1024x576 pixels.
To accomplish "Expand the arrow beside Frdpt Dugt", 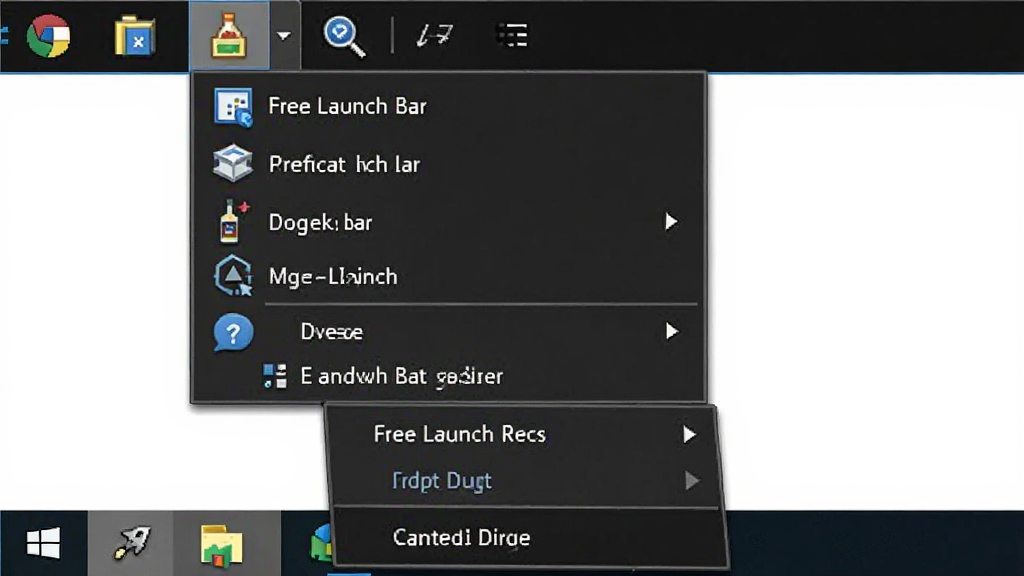I will coord(692,481).
